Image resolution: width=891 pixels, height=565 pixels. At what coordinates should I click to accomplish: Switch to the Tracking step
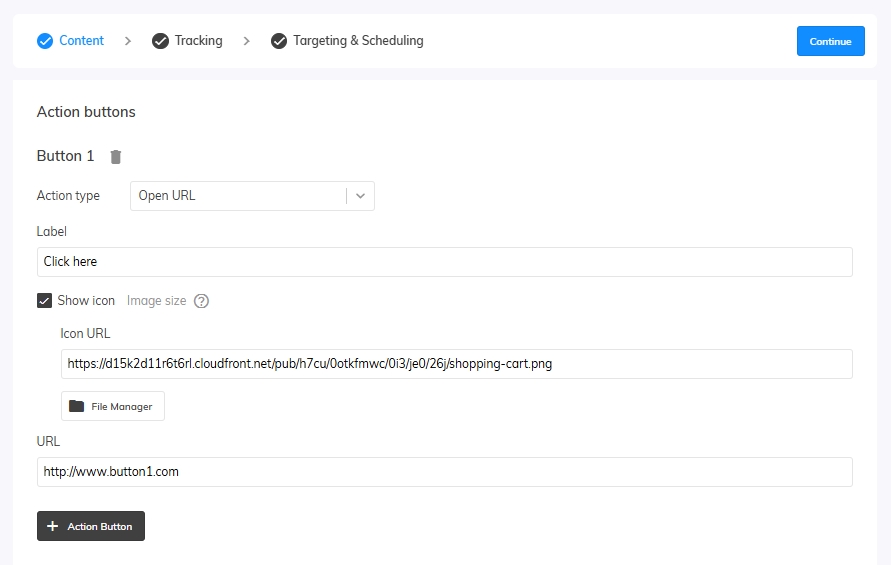click(198, 41)
